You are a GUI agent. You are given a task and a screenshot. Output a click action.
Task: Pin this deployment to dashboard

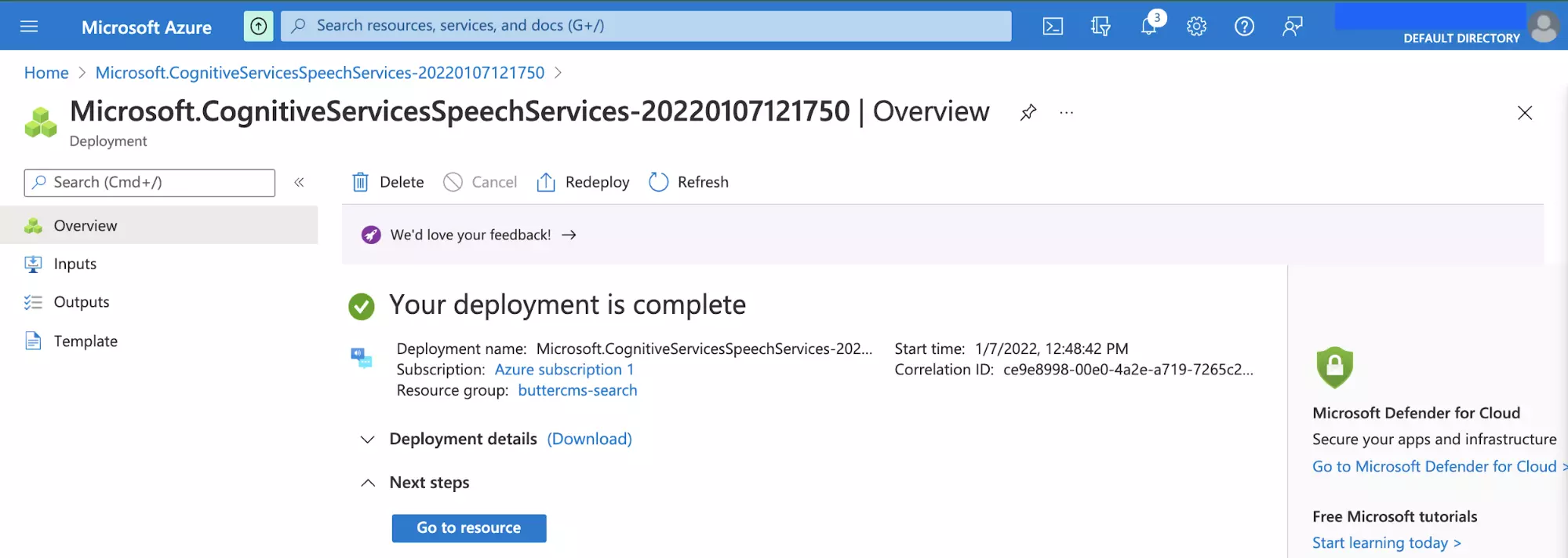click(1028, 112)
